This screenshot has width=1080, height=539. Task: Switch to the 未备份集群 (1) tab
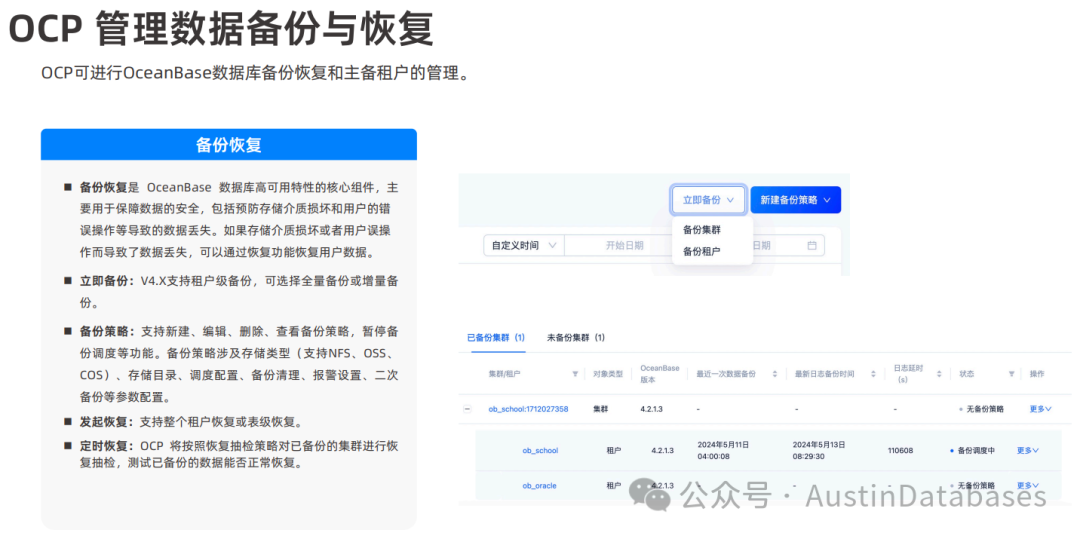point(576,338)
